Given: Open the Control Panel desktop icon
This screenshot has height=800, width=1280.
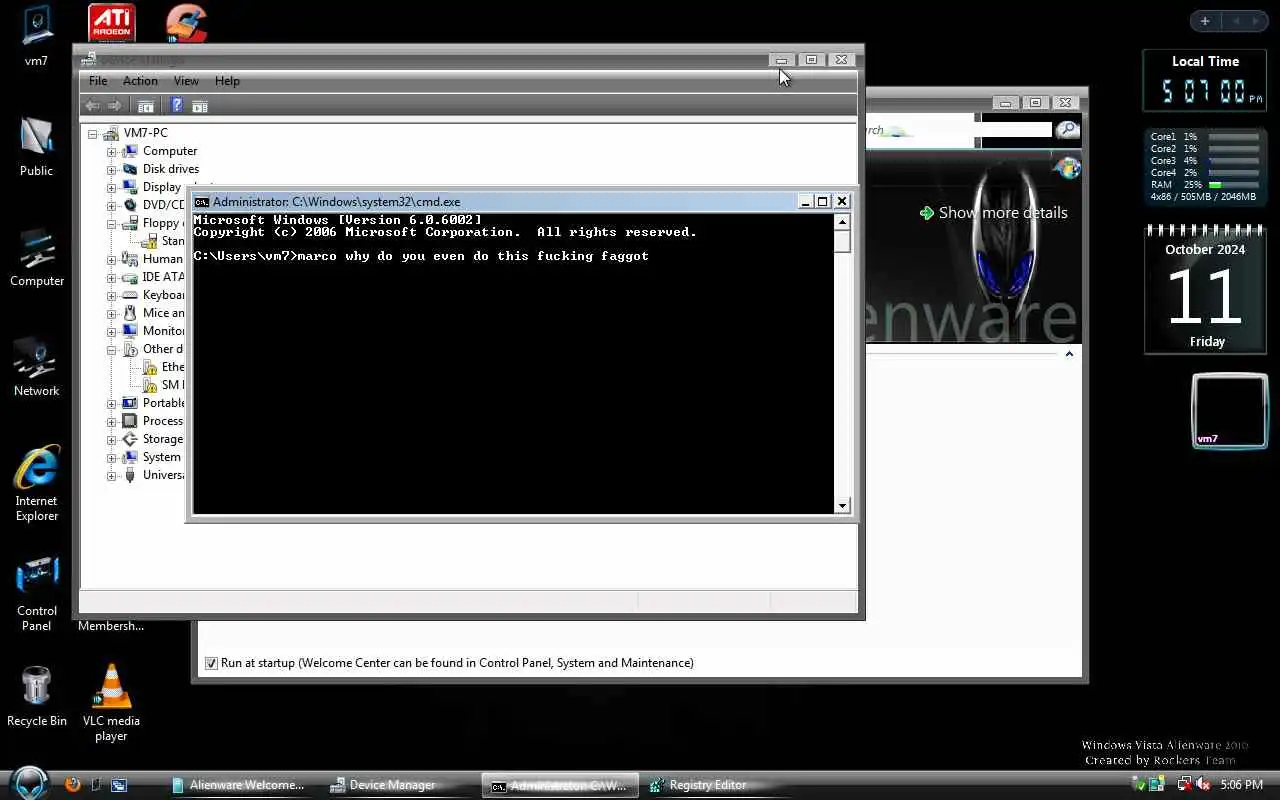Looking at the screenshot, I should point(37,594).
